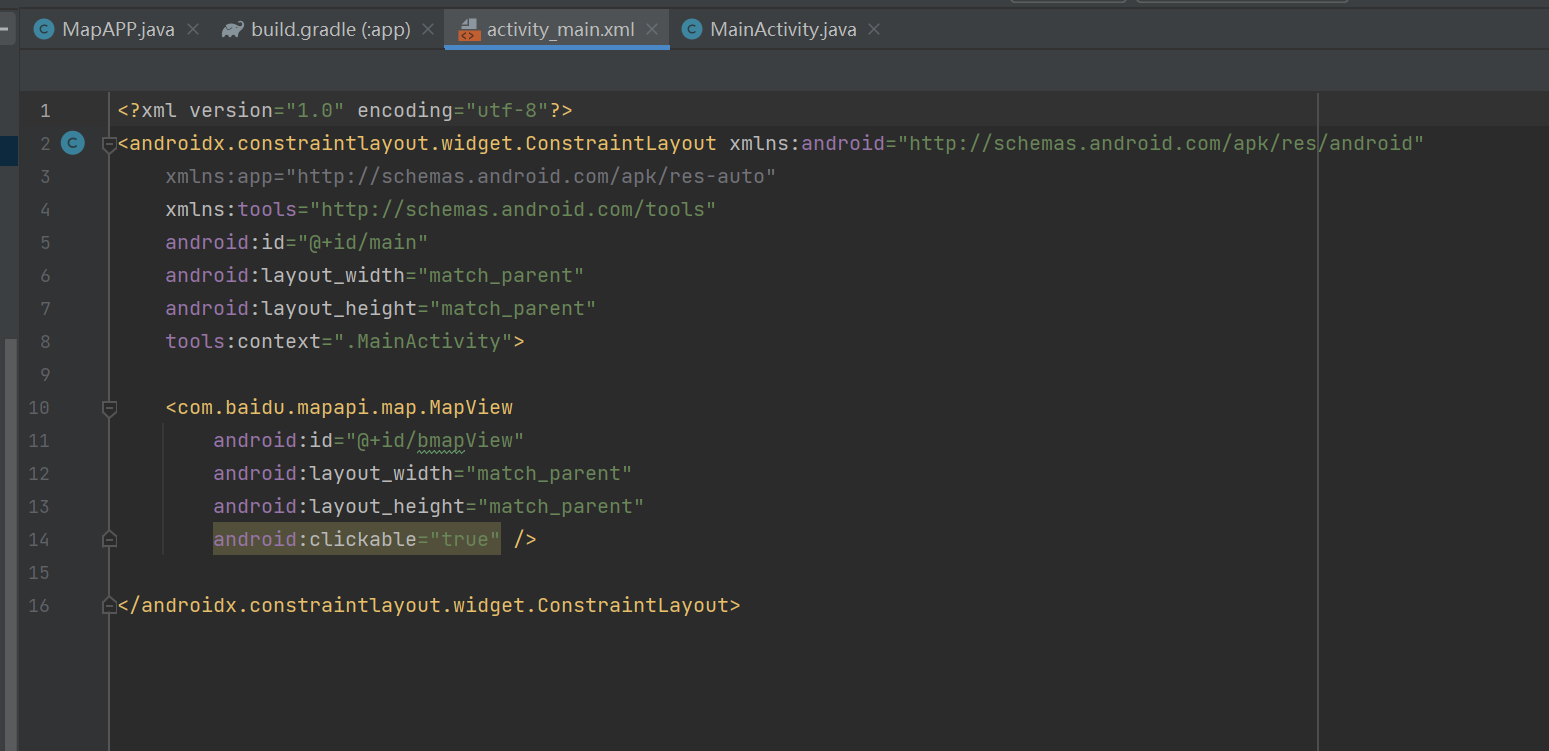This screenshot has height=751, width=1549.
Task: Click the fold end marker at line 16
Action: tap(109, 605)
